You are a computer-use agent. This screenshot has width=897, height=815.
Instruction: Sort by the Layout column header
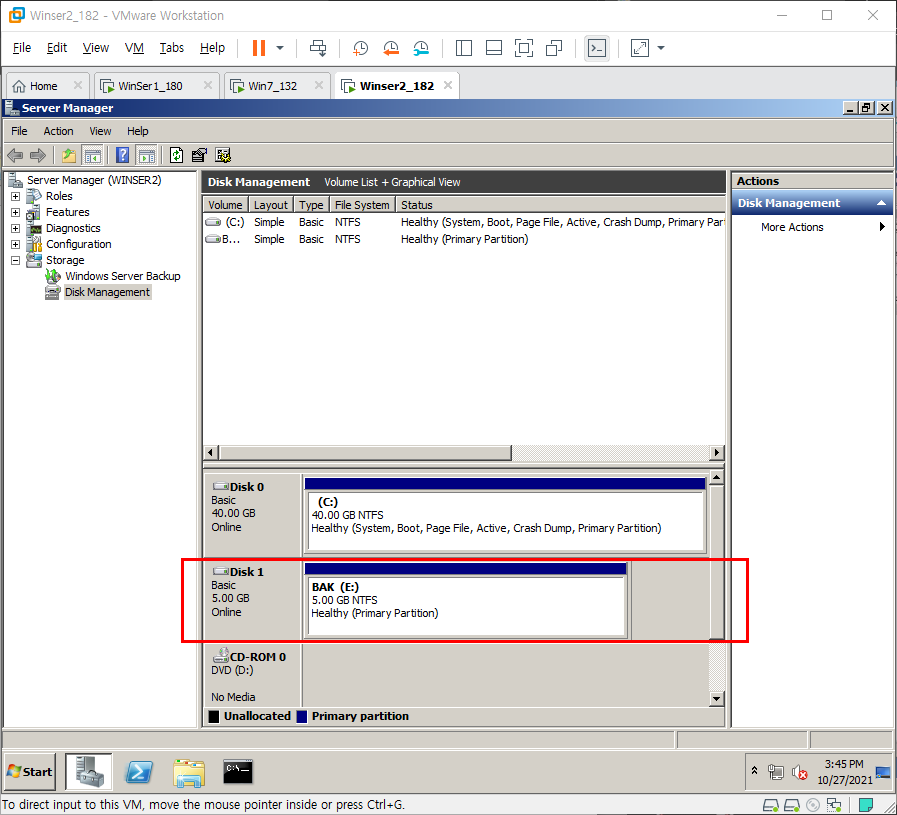[x=271, y=205]
